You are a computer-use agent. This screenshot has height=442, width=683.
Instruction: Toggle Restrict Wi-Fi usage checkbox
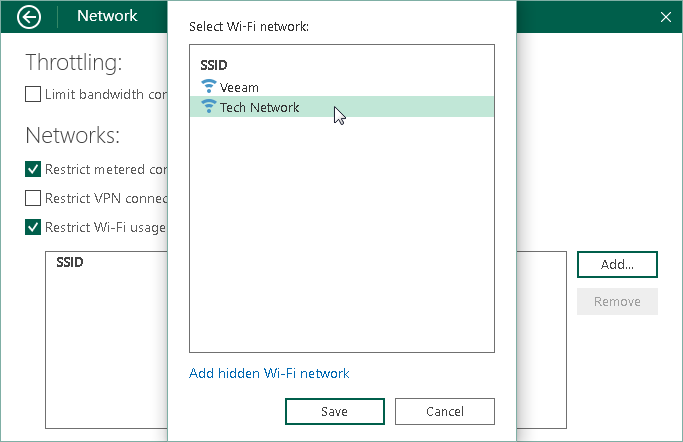click(33, 227)
